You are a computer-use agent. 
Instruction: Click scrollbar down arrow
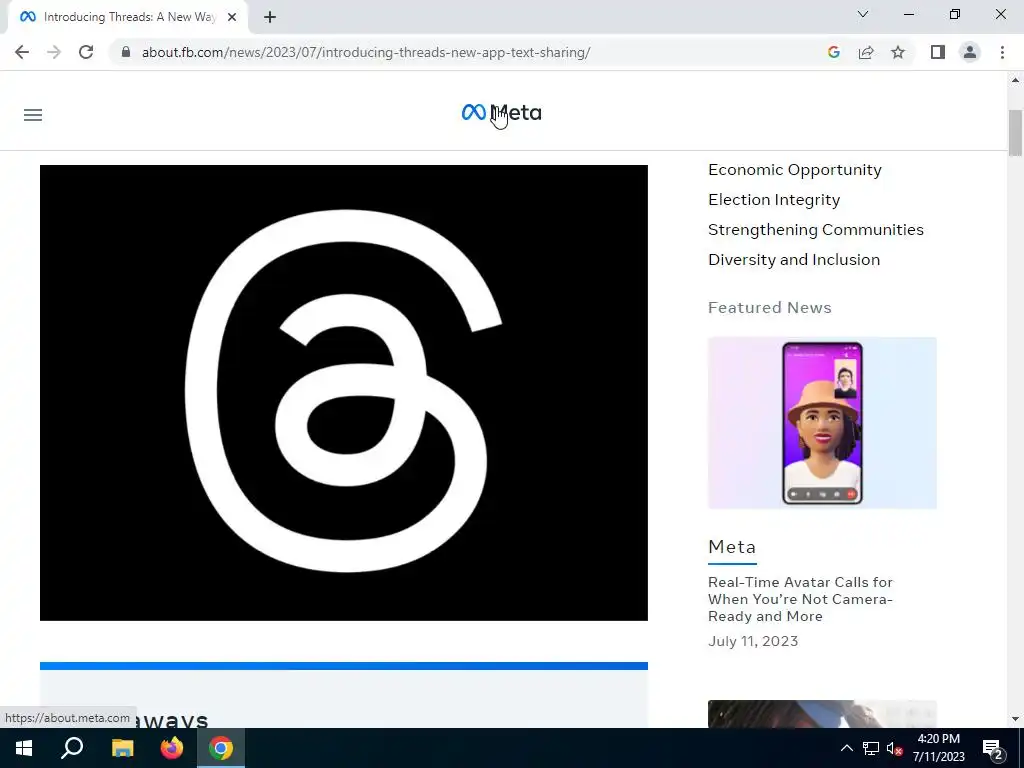click(1015, 719)
